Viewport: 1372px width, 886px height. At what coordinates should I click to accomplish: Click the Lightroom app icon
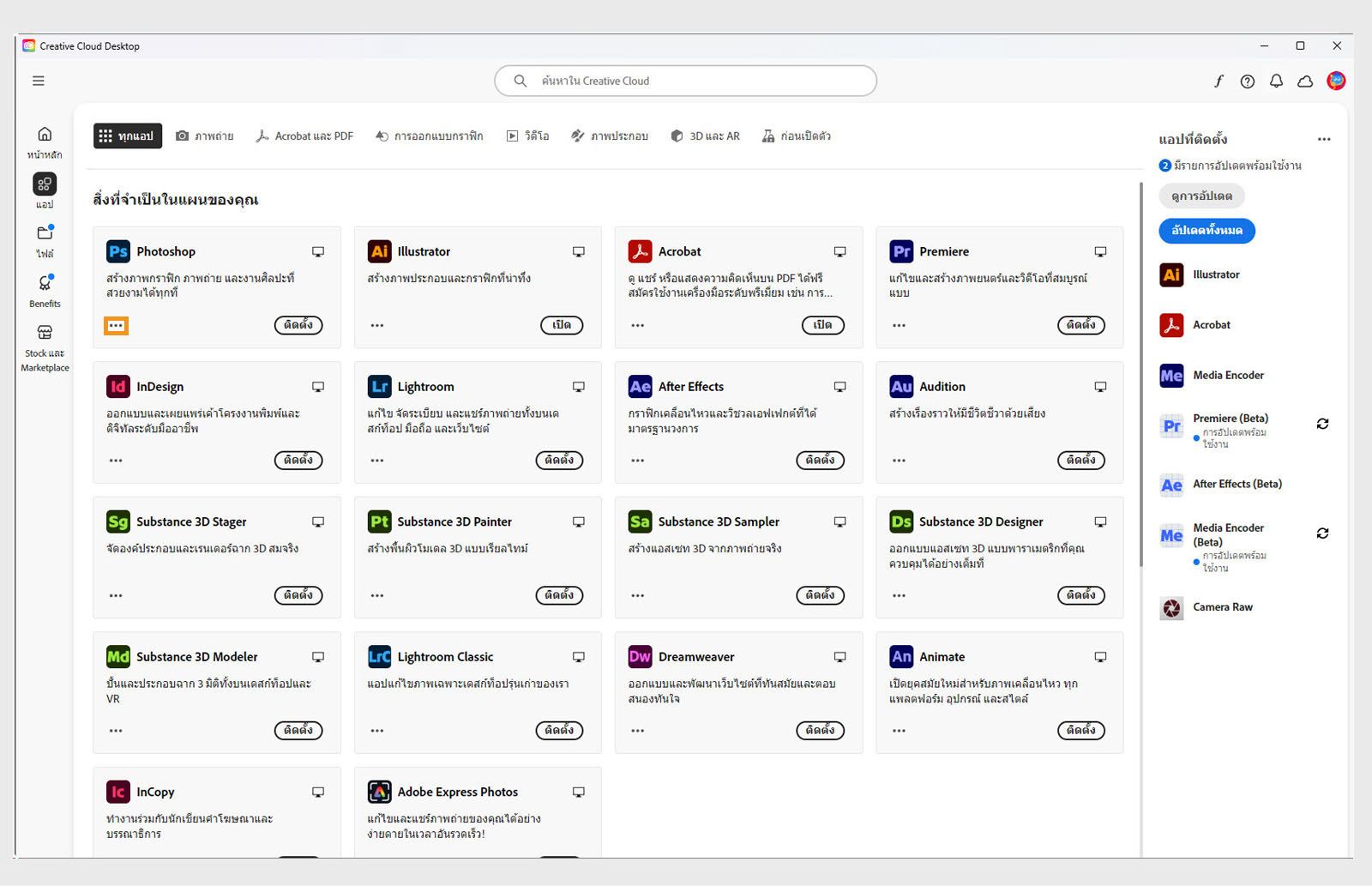[x=379, y=387]
